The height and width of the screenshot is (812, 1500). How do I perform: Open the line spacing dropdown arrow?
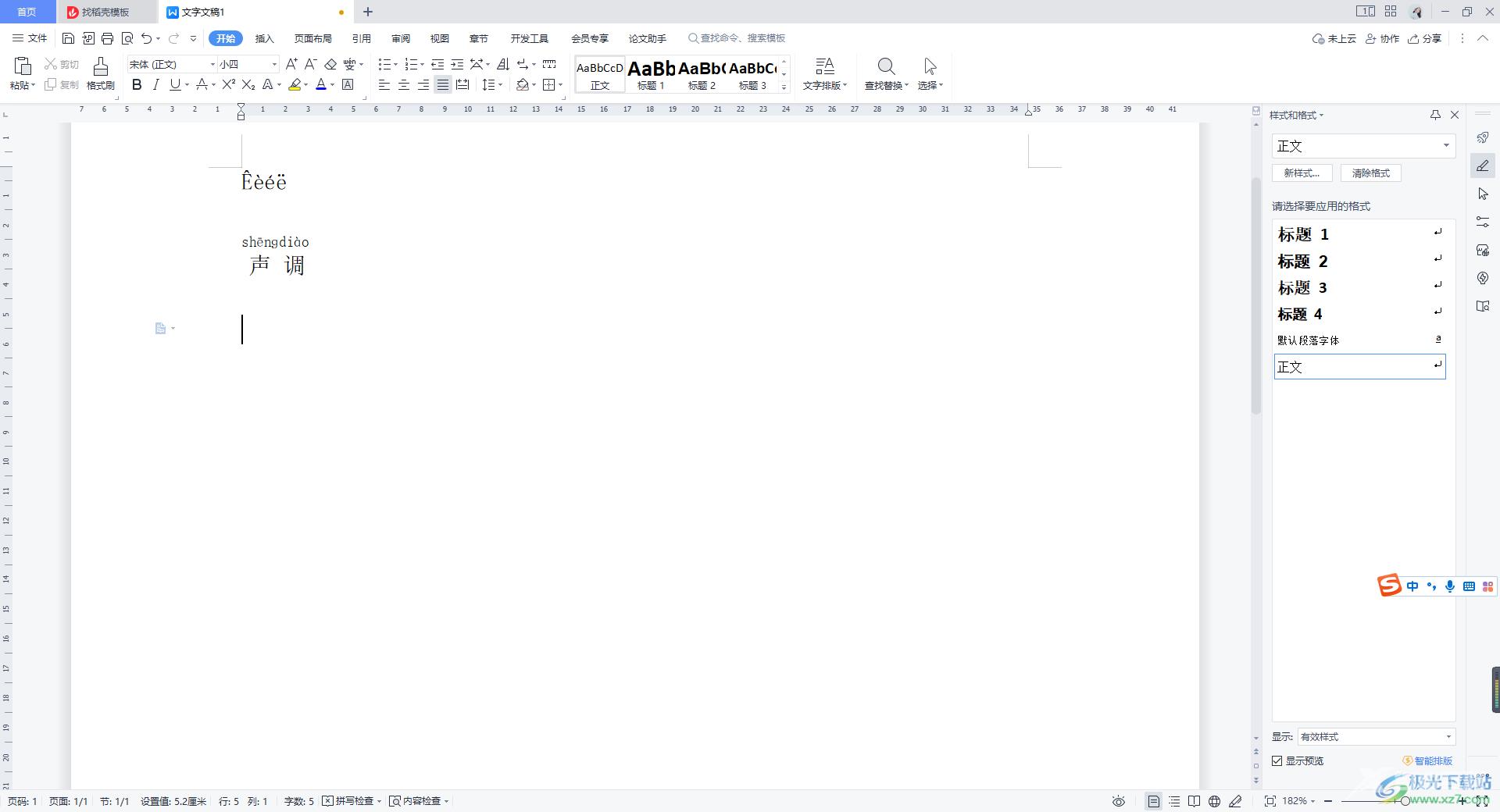[x=501, y=85]
